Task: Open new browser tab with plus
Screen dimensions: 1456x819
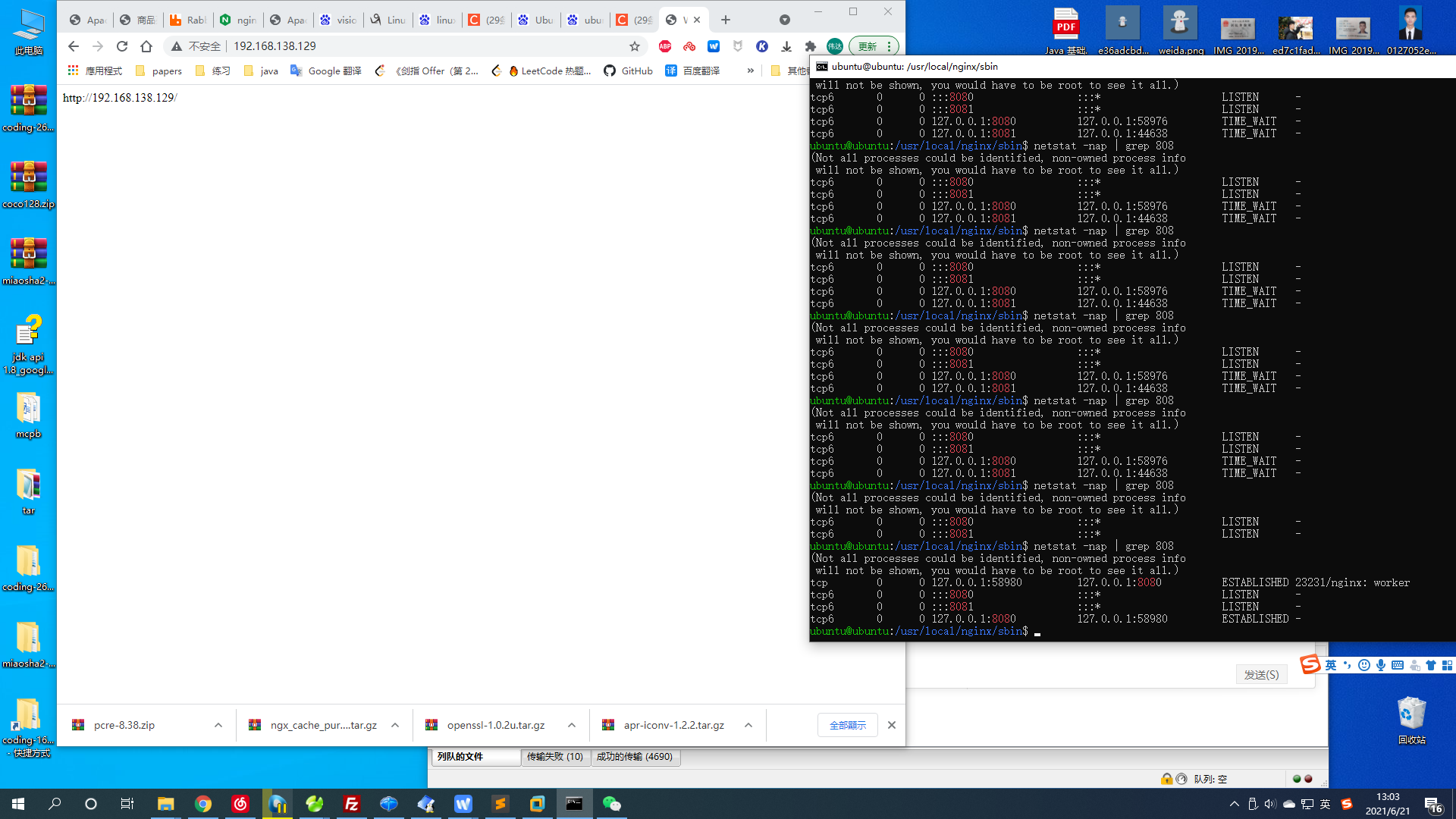Action: click(x=726, y=20)
